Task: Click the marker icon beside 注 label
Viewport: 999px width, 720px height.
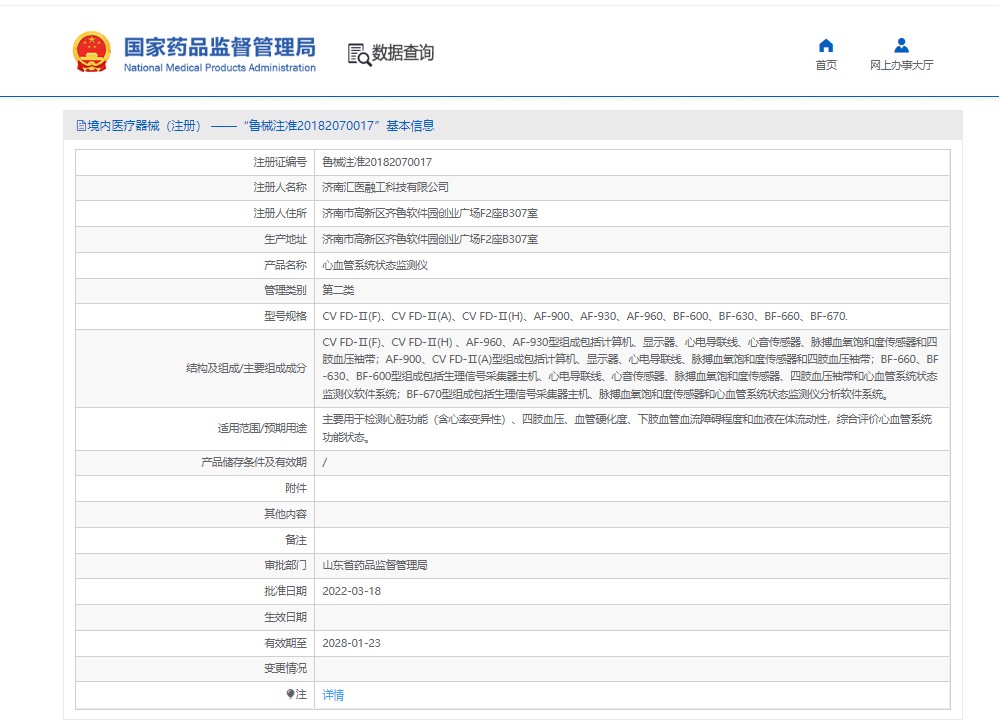Action: tap(290, 694)
